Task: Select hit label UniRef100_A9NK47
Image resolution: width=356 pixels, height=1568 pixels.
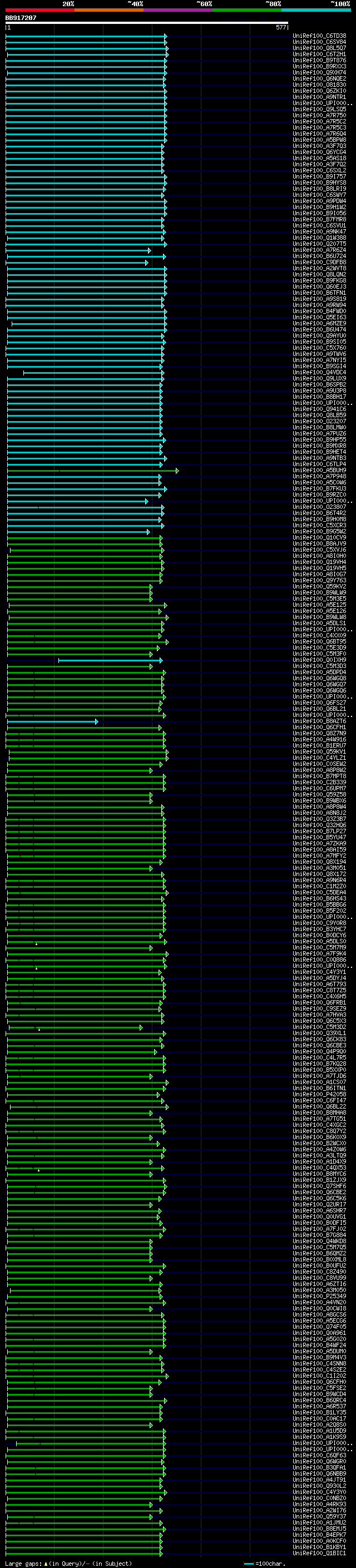Action: tap(319, 231)
